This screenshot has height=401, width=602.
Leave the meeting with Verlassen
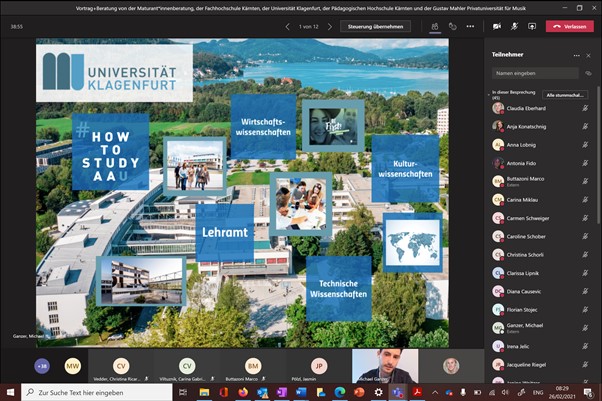click(570, 27)
